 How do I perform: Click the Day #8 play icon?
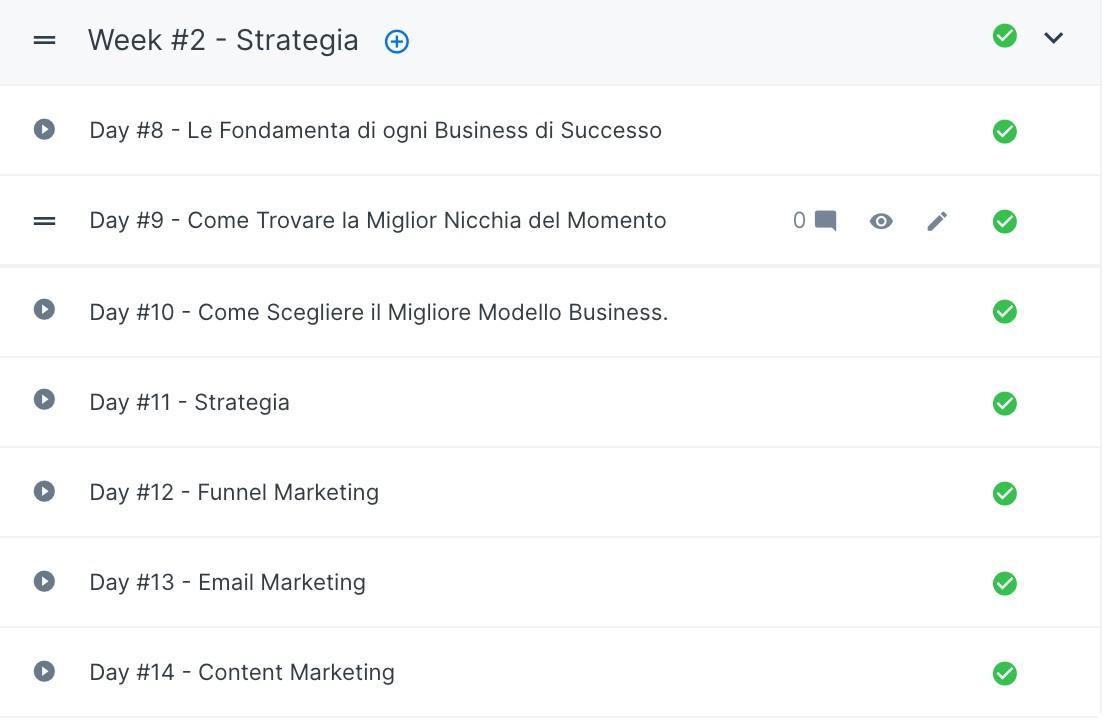tap(44, 130)
